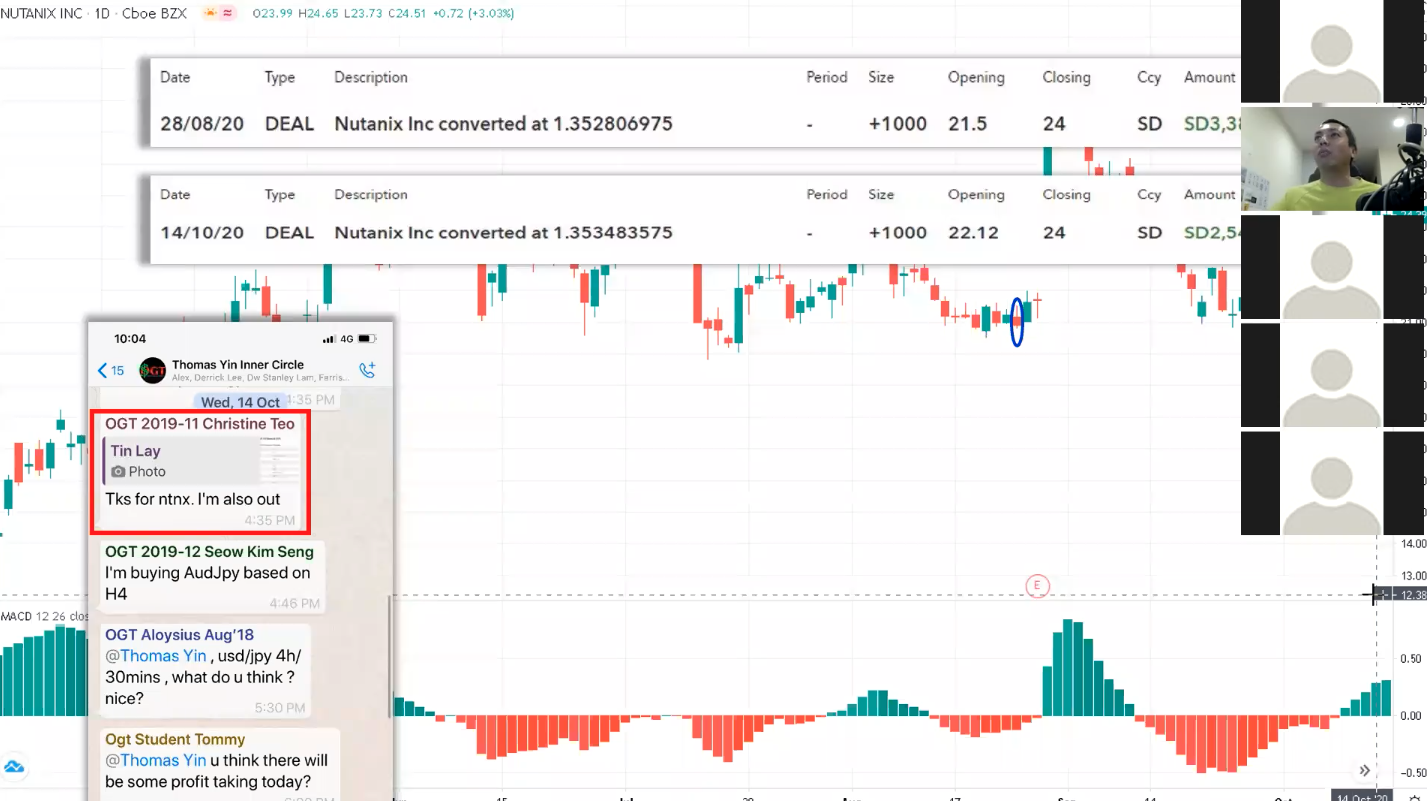Open Thomas Yin Inner Circle group info
1427x801 pixels.
click(238, 365)
